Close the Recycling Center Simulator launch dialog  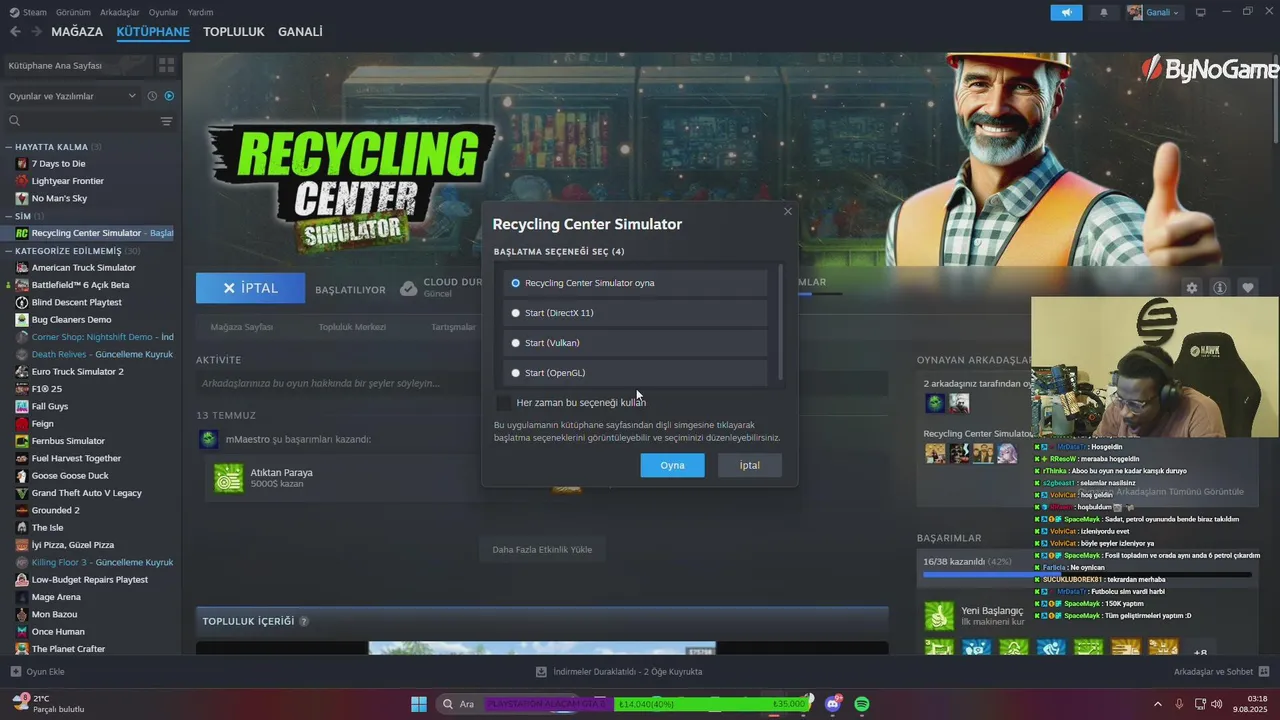point(787,211)
